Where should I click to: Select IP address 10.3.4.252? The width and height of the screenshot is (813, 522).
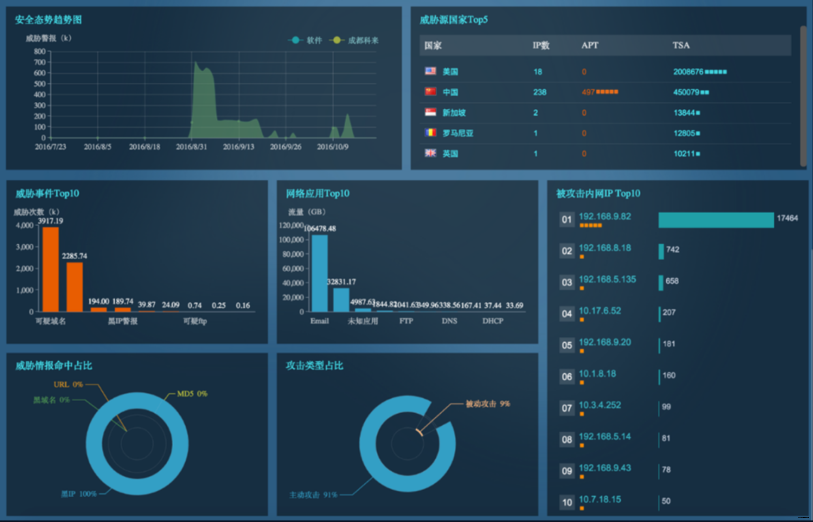[x=599, y=405]
